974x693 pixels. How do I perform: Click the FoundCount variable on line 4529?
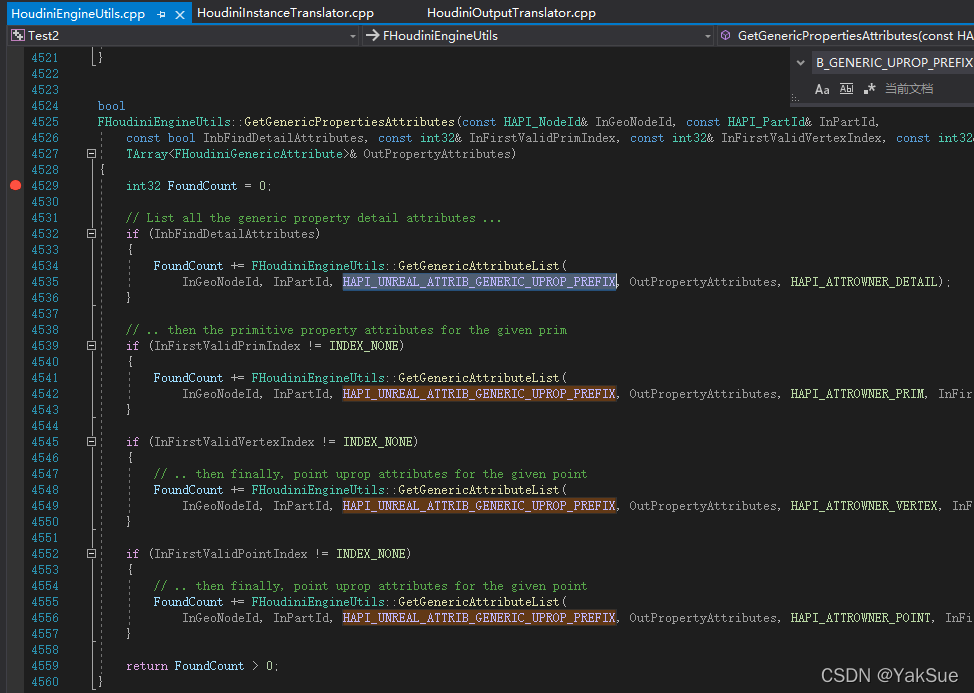202,186
